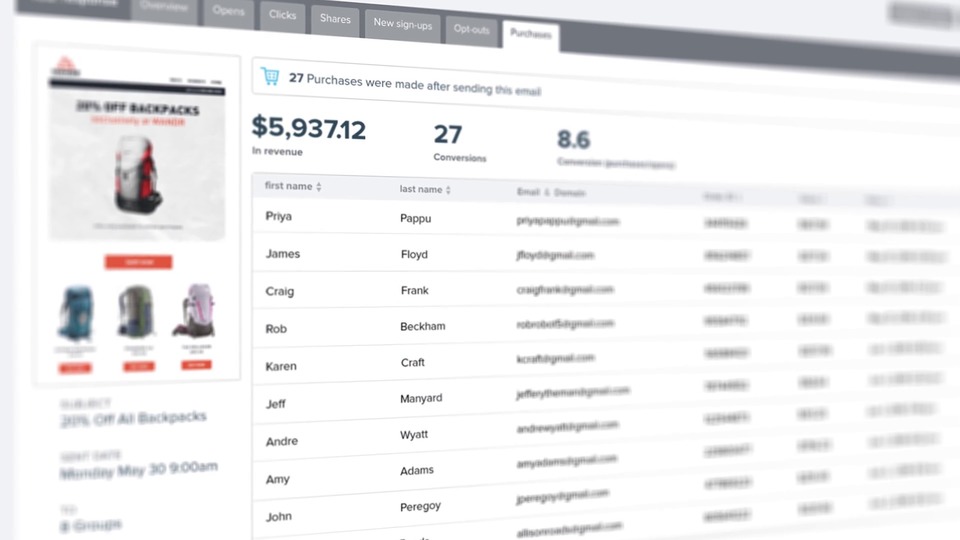Click the subject 20% Off All Backpacks

[x=133, y=419]
